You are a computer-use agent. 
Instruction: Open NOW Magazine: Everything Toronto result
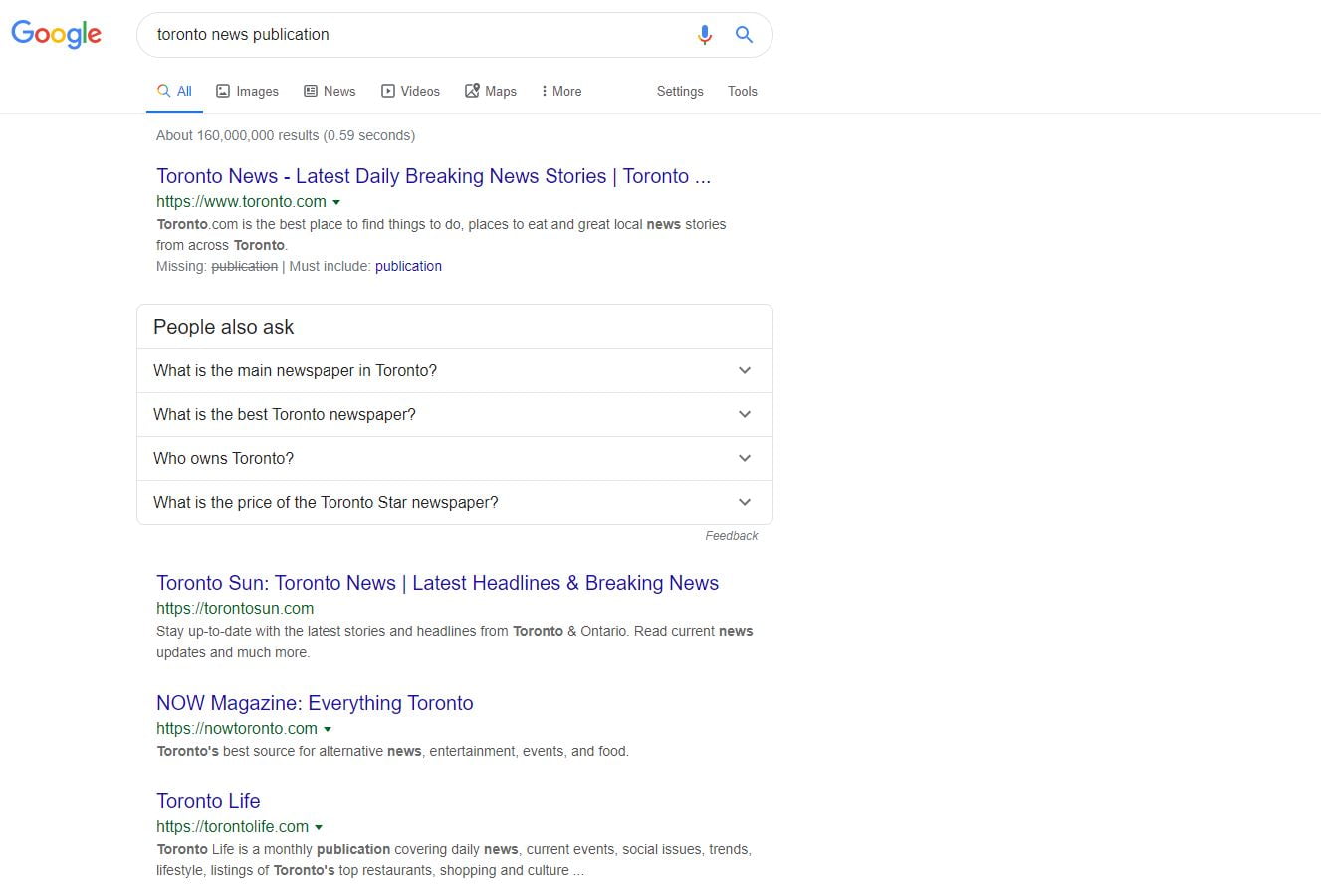pos(315,703)
